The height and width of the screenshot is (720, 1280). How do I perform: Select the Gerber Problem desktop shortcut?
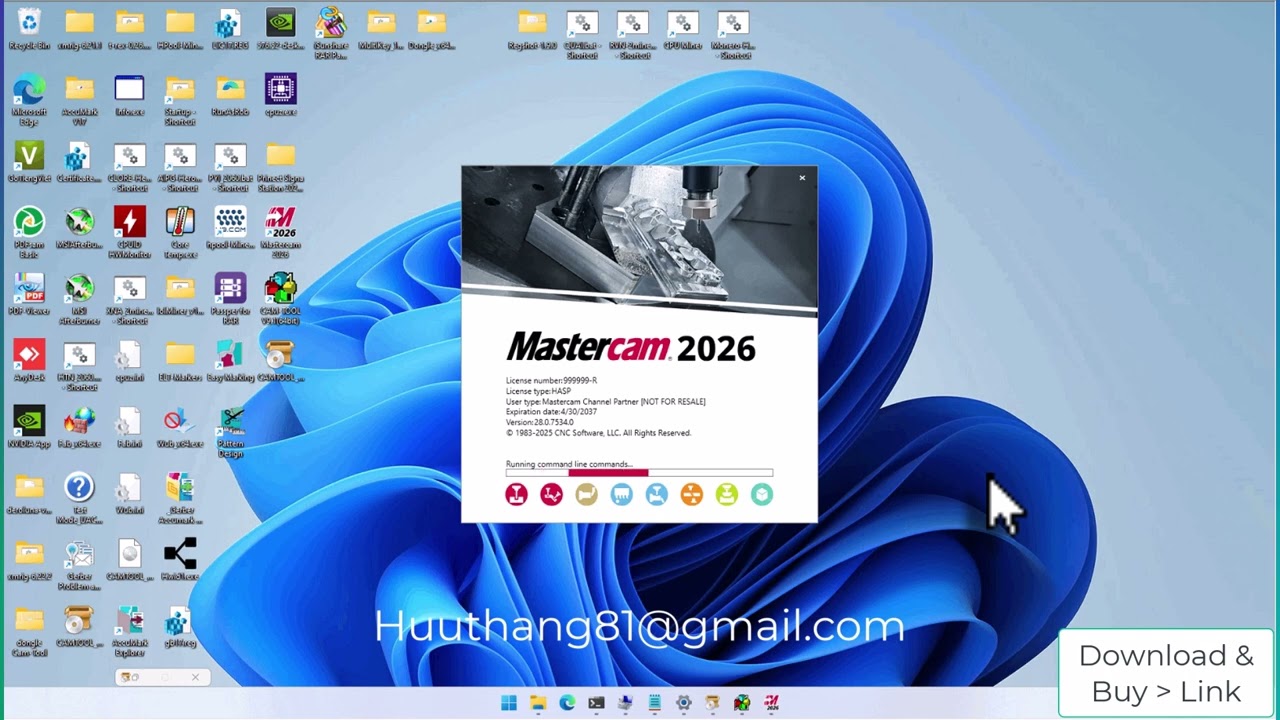pos(79,565)
